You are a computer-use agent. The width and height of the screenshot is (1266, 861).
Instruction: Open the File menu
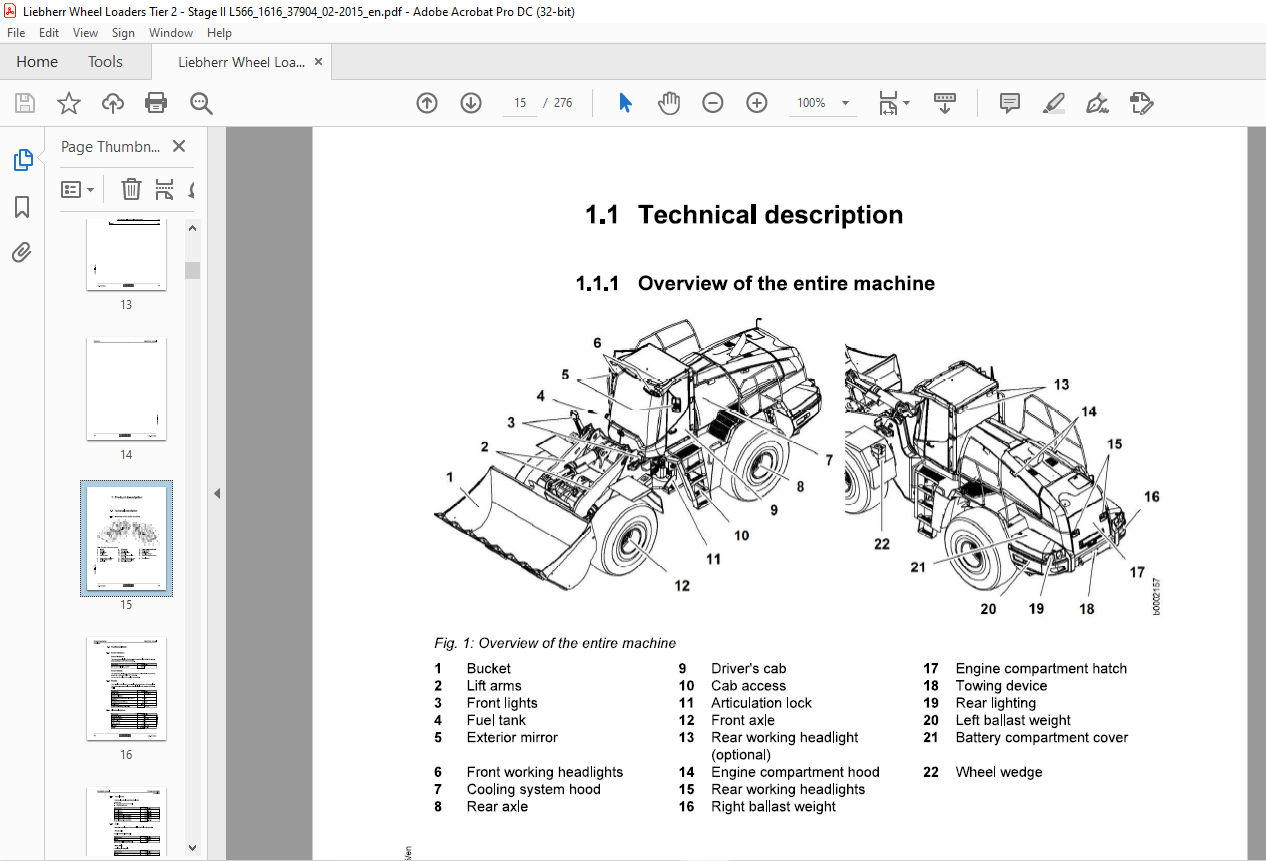(17, 33)
